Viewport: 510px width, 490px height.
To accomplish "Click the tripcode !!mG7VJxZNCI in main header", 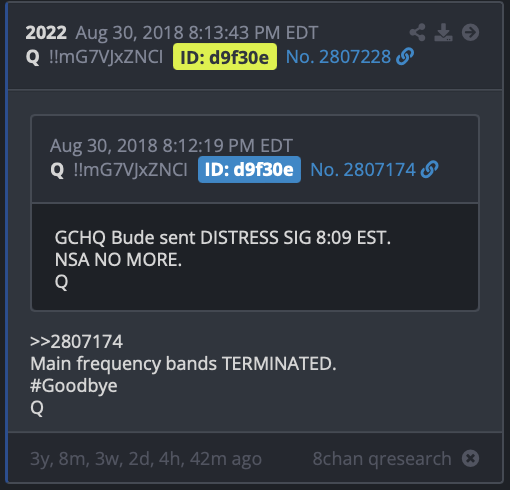I will point(106,57).
